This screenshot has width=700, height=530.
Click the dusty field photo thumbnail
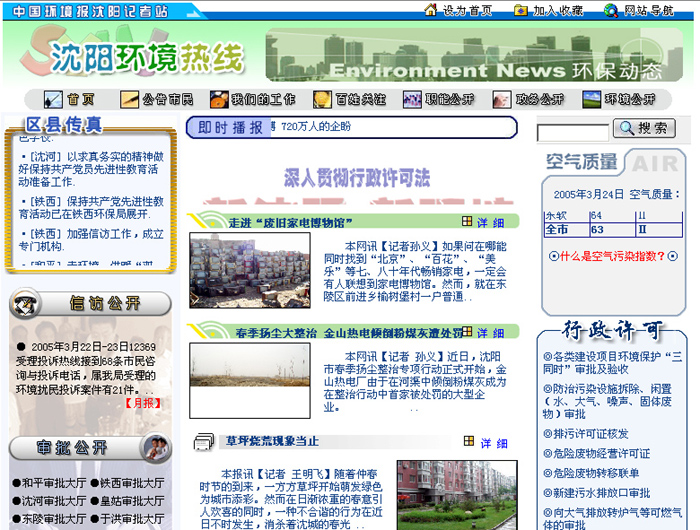[x=250, y=380]
